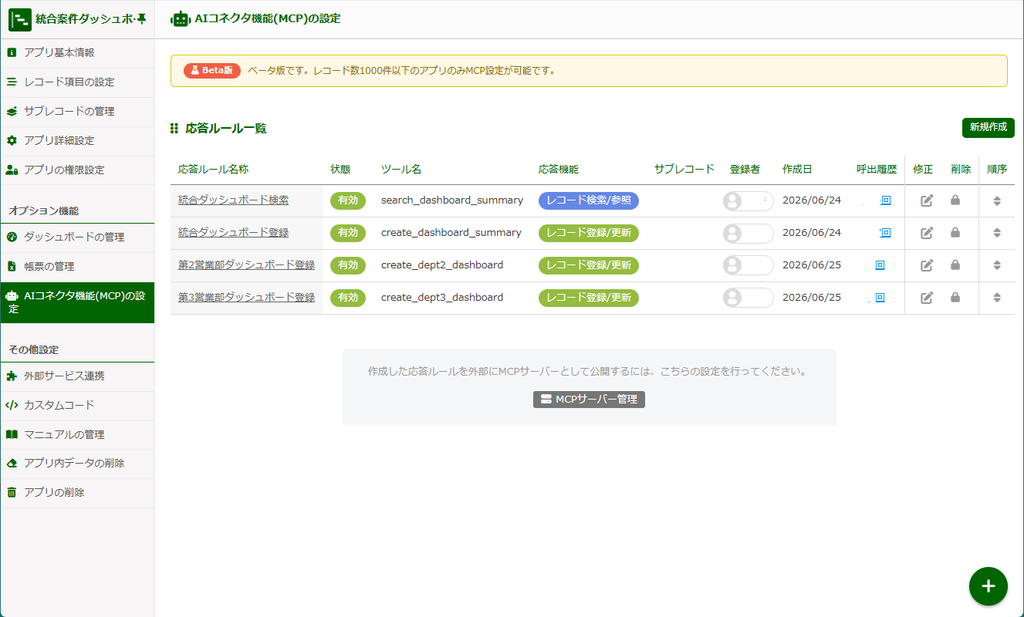
Task: Click reorder handle for 第3営業部ダッシュボード登録
Action: tap(997, 298)
